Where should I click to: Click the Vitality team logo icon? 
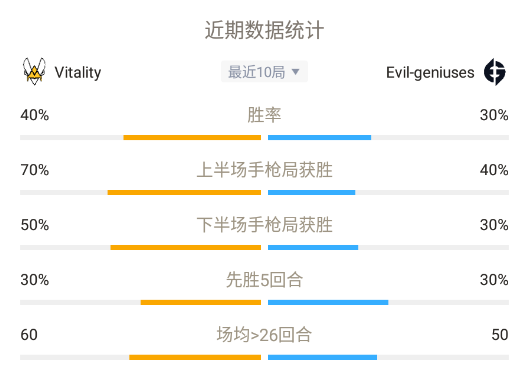(x=34, y=71)
